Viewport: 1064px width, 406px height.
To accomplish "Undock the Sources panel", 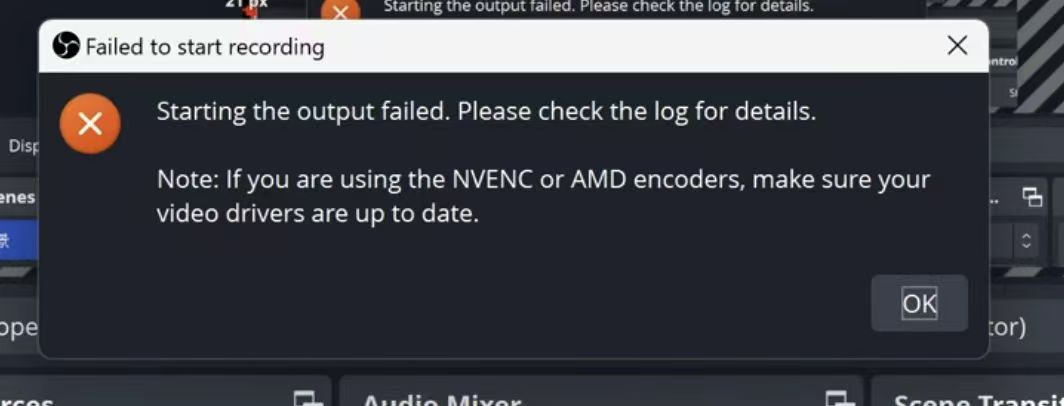I will tap(308, 399).
